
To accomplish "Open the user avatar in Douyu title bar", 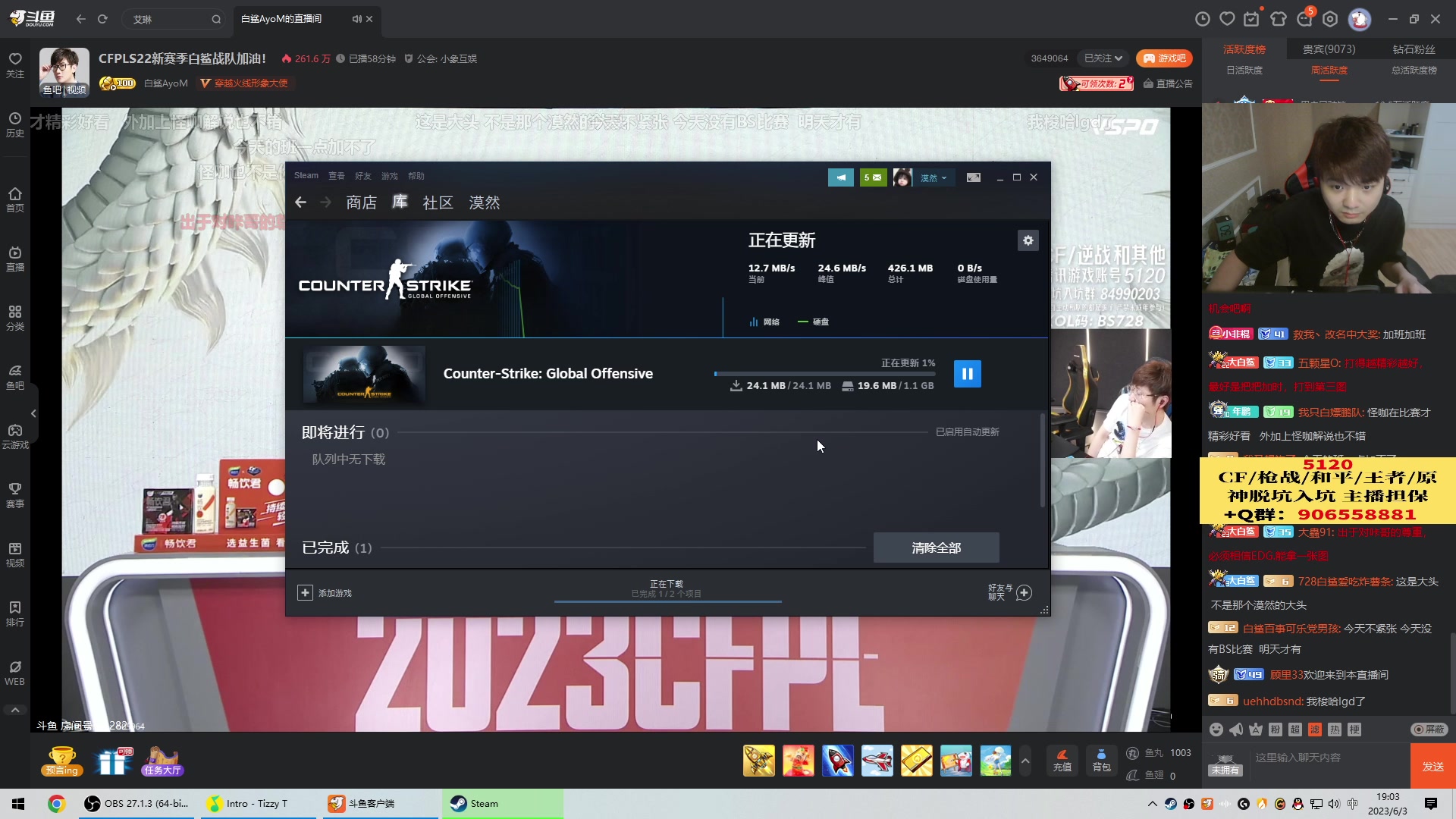I will click(x=1360, y=19).
